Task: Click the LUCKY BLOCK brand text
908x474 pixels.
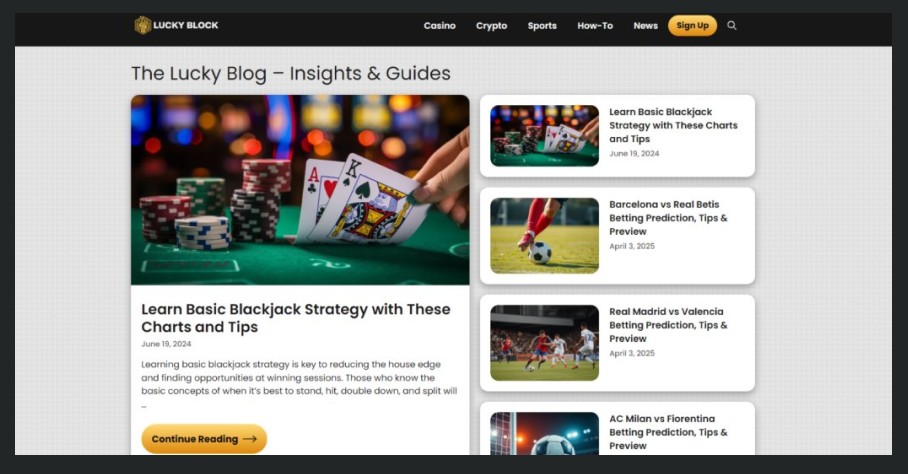Action: pyautogui.click(x=186, y=25)
